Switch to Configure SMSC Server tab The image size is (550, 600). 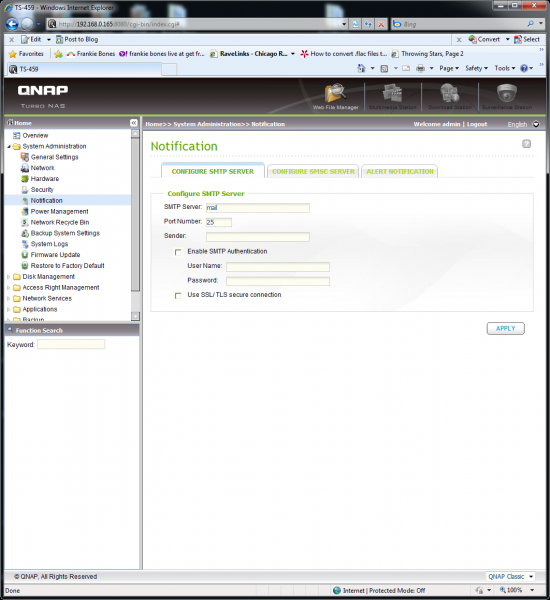click(x=313, y=171)
